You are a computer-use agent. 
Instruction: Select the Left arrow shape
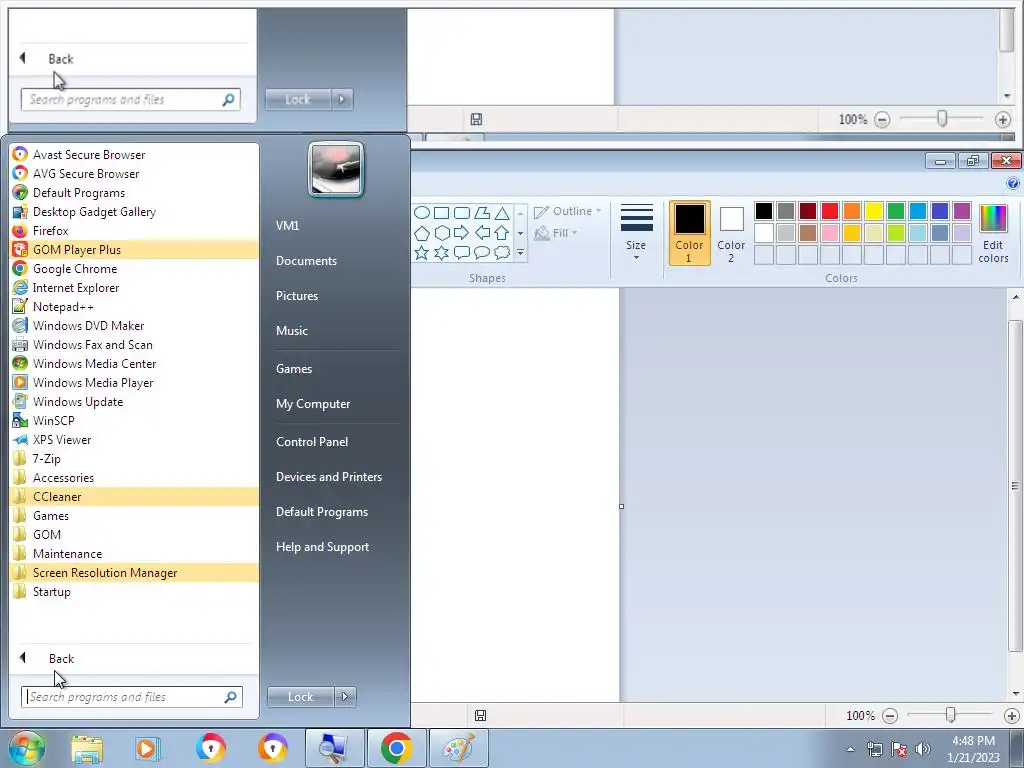pos(482,232)
